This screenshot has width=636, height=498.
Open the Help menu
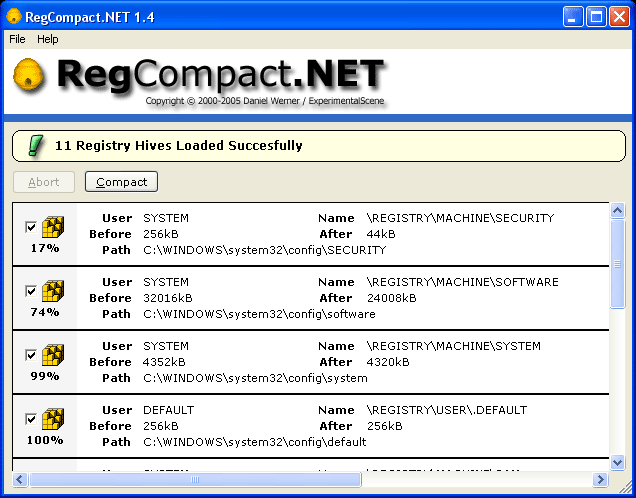[47, 39]
